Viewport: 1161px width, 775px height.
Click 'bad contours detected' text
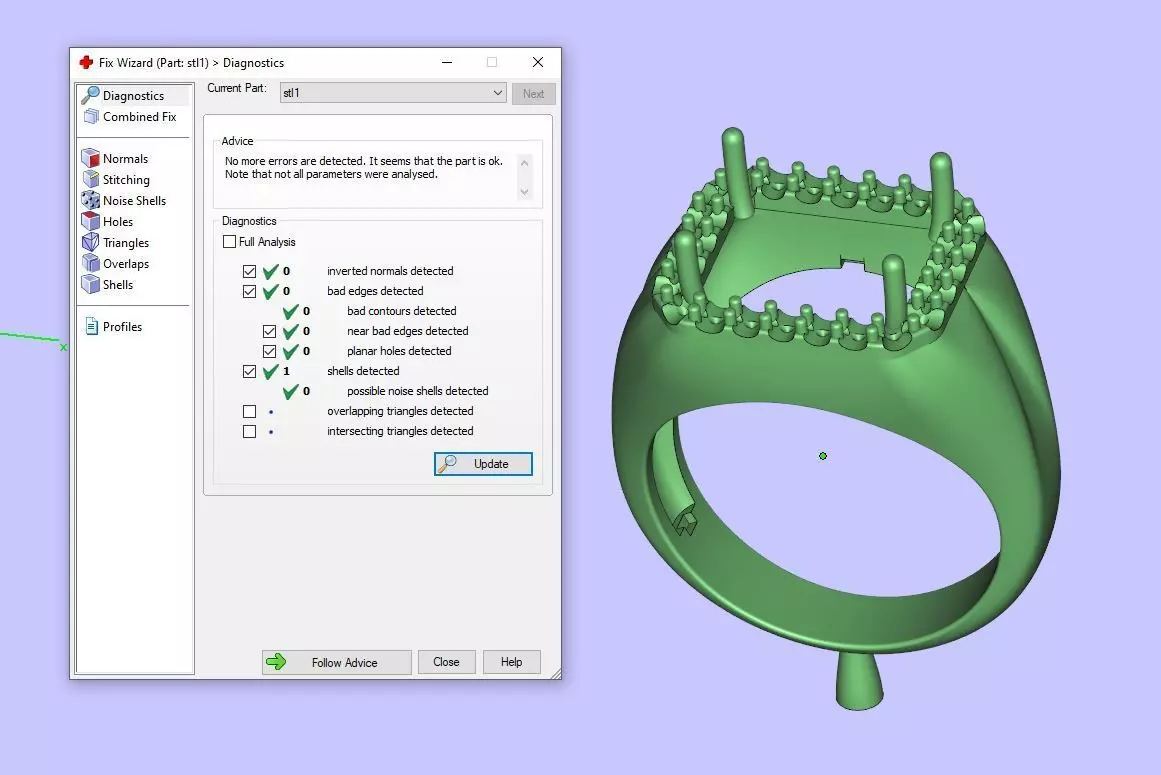coord(401,311)
